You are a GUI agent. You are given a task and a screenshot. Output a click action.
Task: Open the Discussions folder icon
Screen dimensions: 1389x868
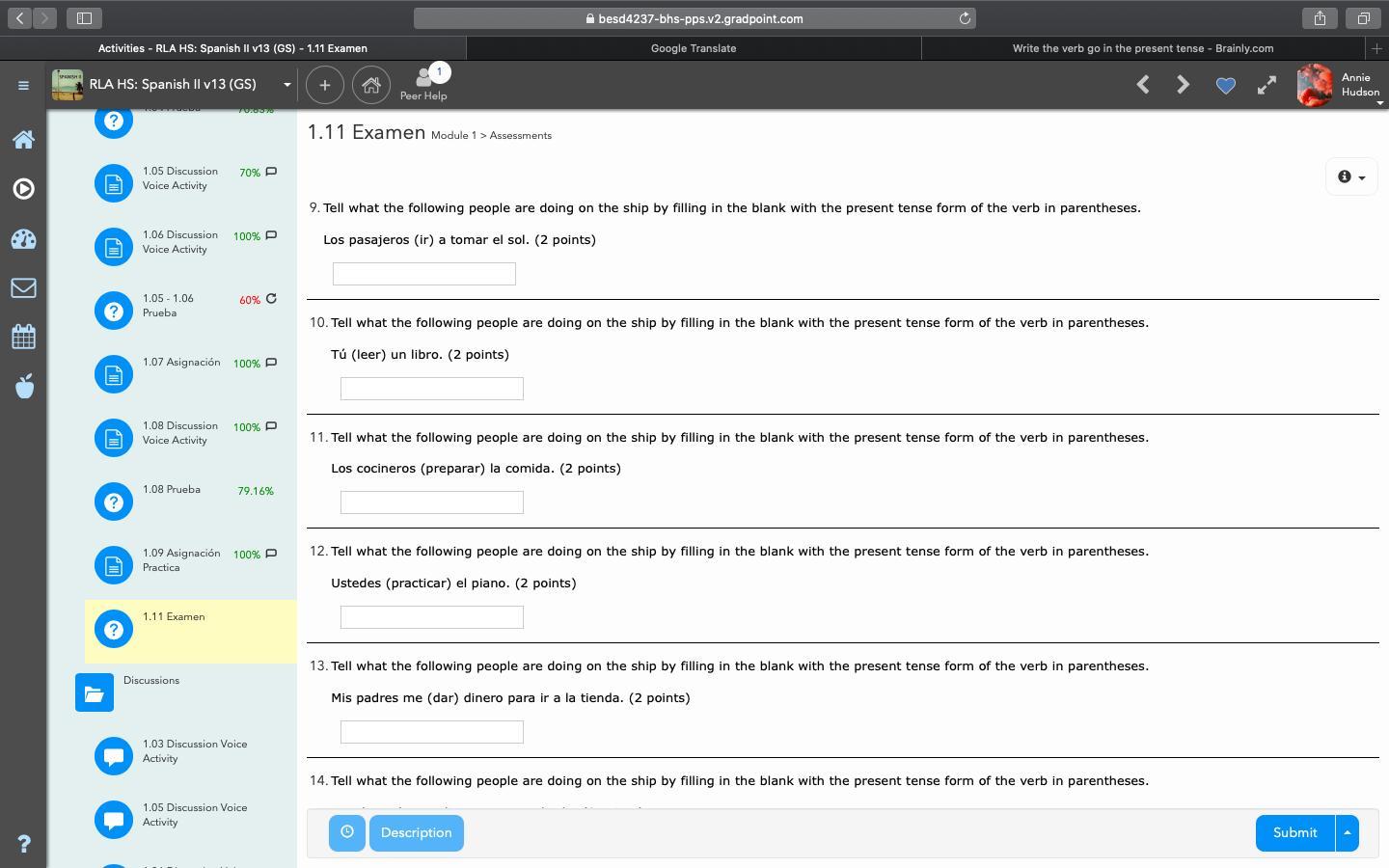pyautogui.click(x=95, y=692)
